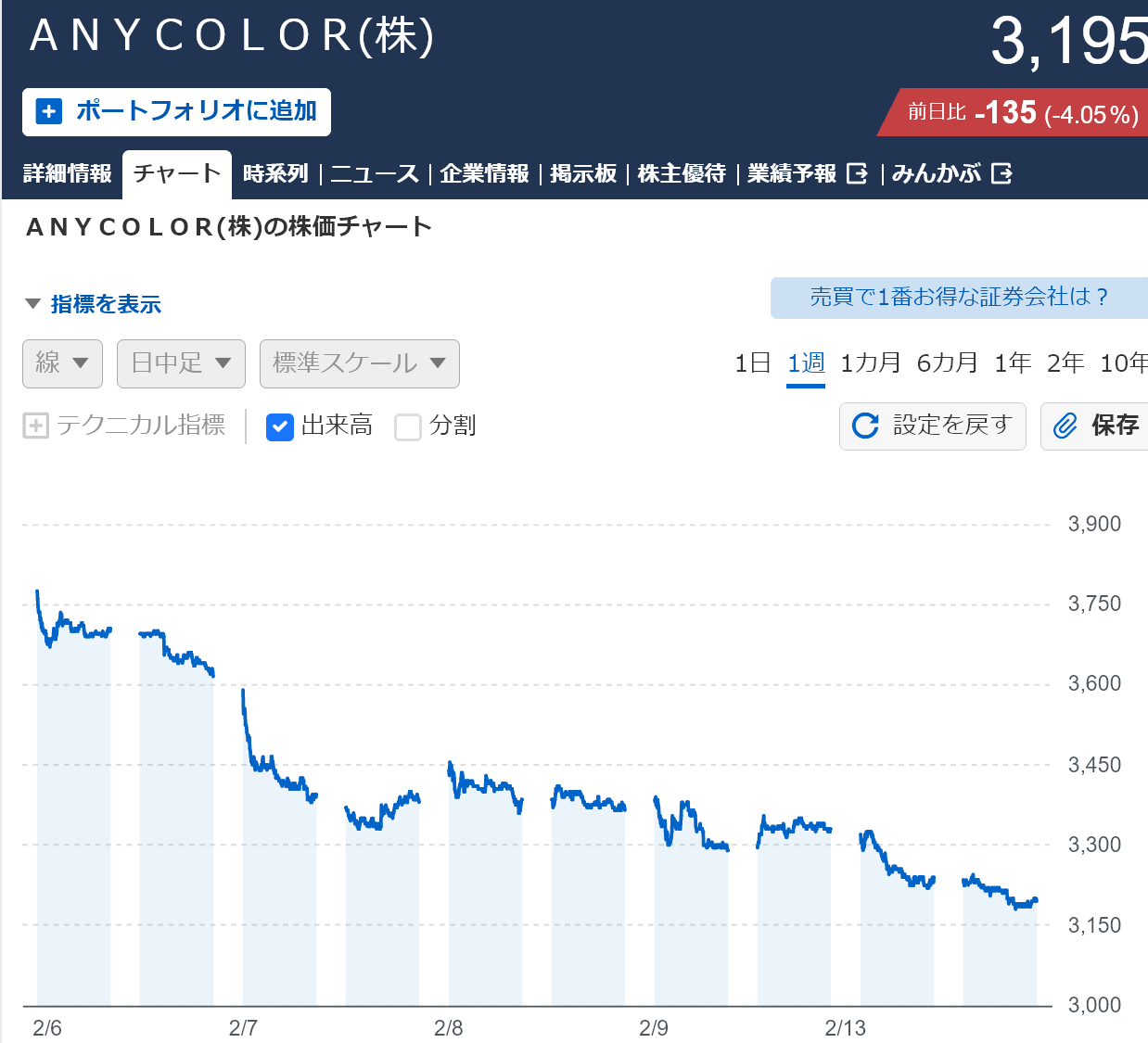Click the ＡＮＹＣＯＬＯＲ(株) company name title
This screenshot has height=1043, width=1148.
click(x=232, y=36)
